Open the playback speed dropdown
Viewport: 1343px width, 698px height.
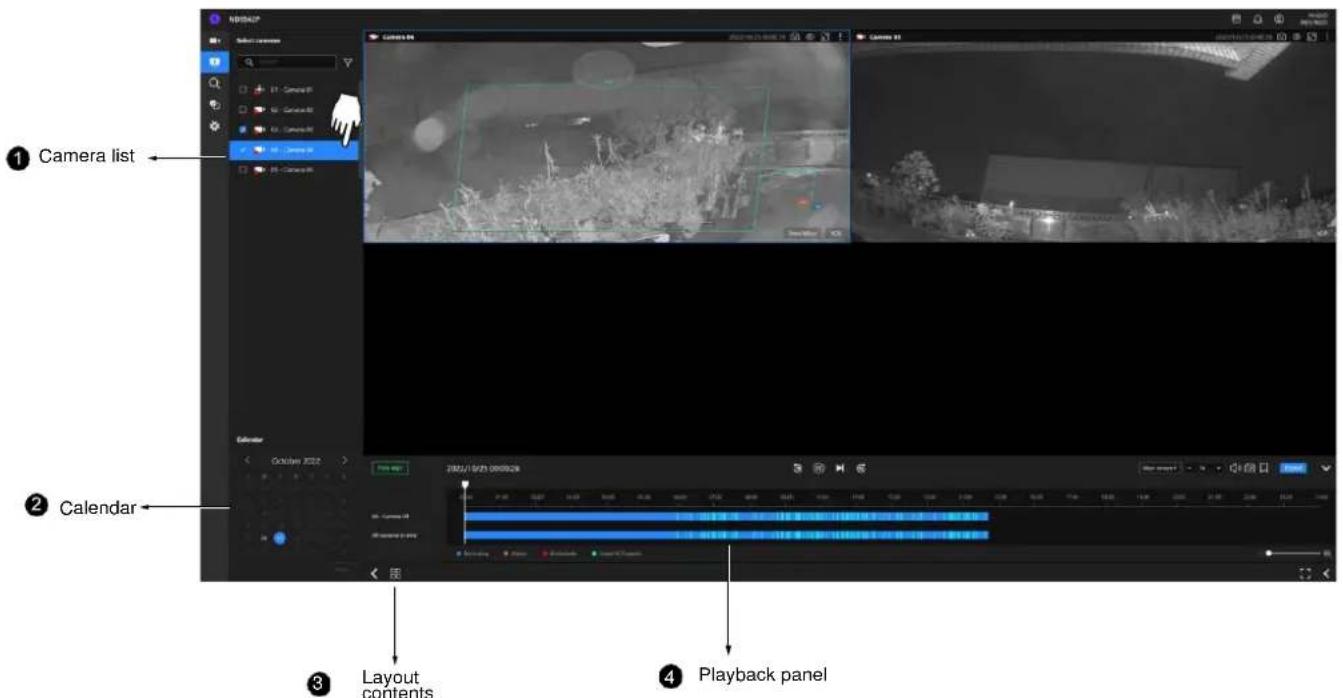point(1204,467)
